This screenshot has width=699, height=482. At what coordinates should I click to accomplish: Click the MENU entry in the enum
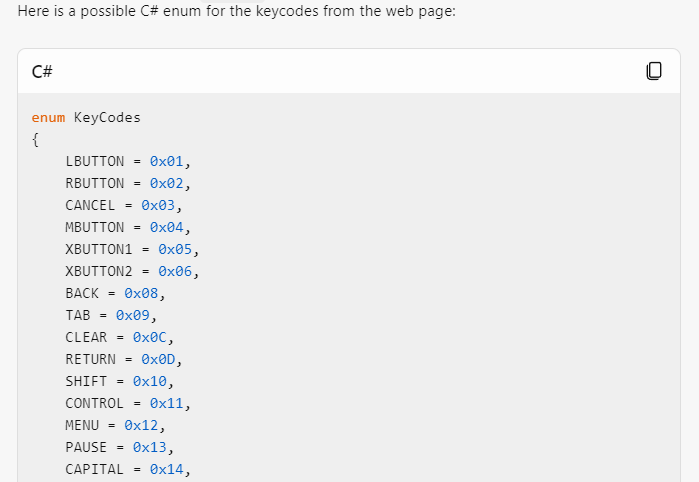82,425
